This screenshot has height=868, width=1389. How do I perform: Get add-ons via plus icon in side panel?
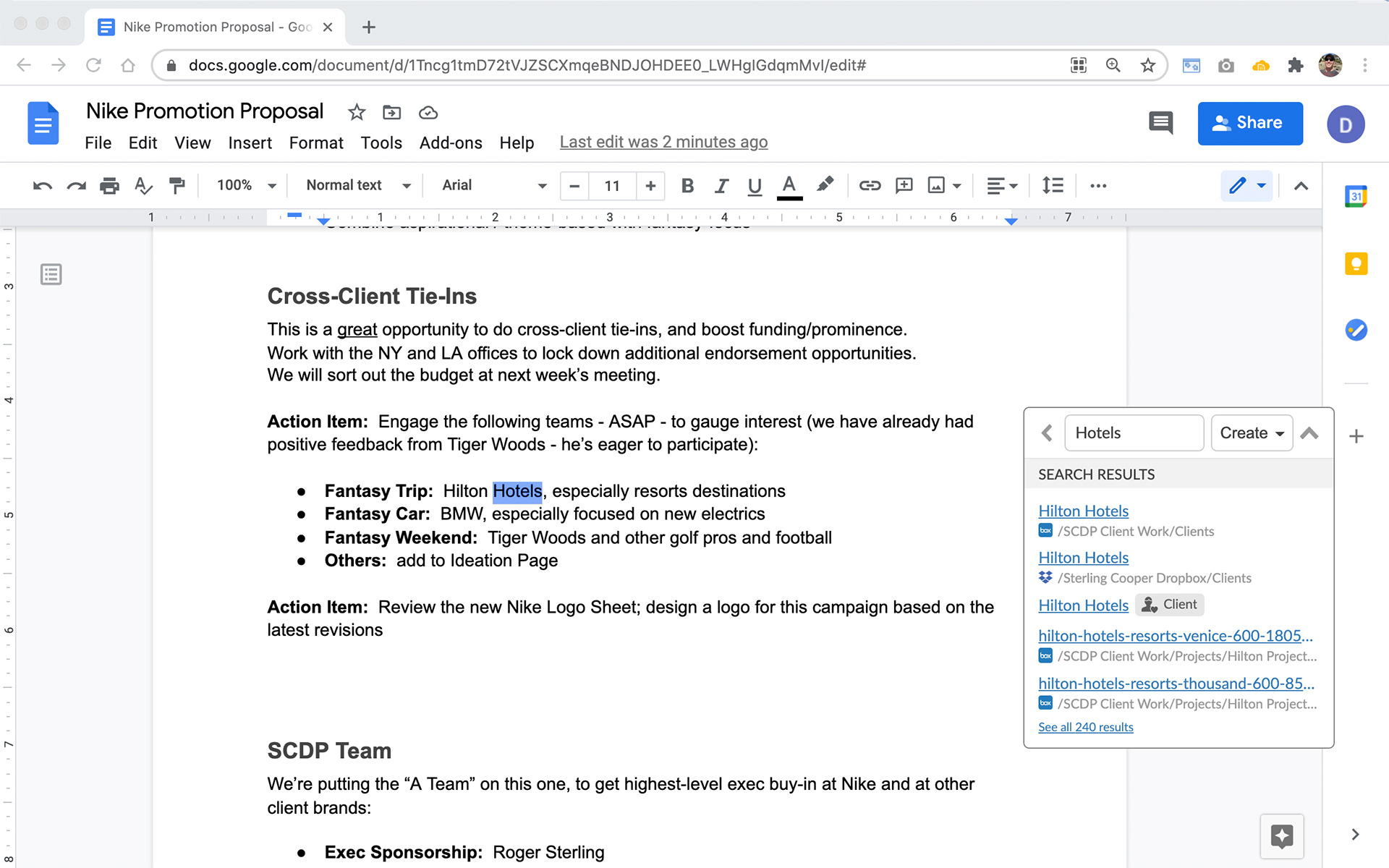pos(1356,436)
